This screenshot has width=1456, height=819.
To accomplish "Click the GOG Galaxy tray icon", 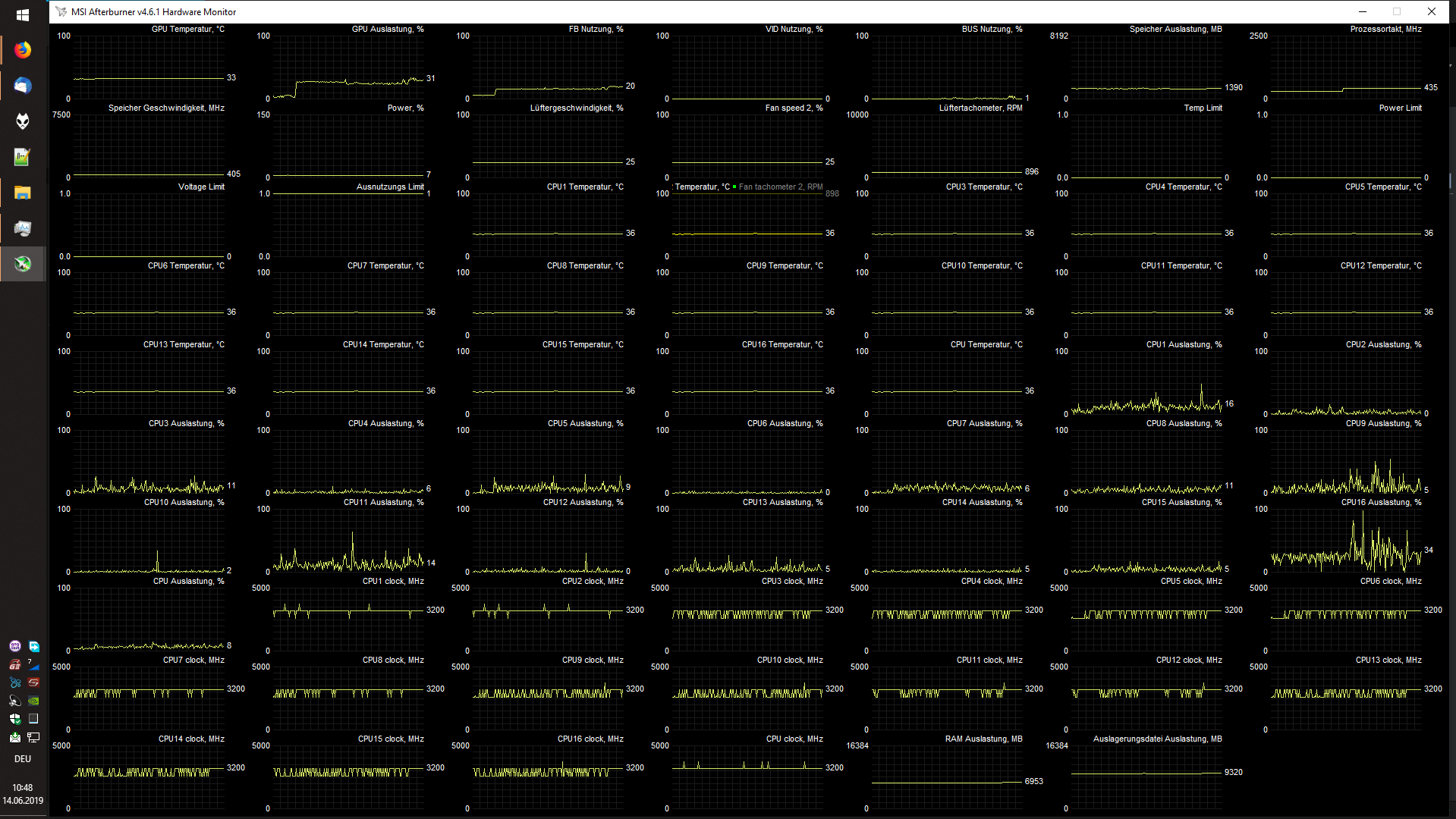I will [14, 646].
